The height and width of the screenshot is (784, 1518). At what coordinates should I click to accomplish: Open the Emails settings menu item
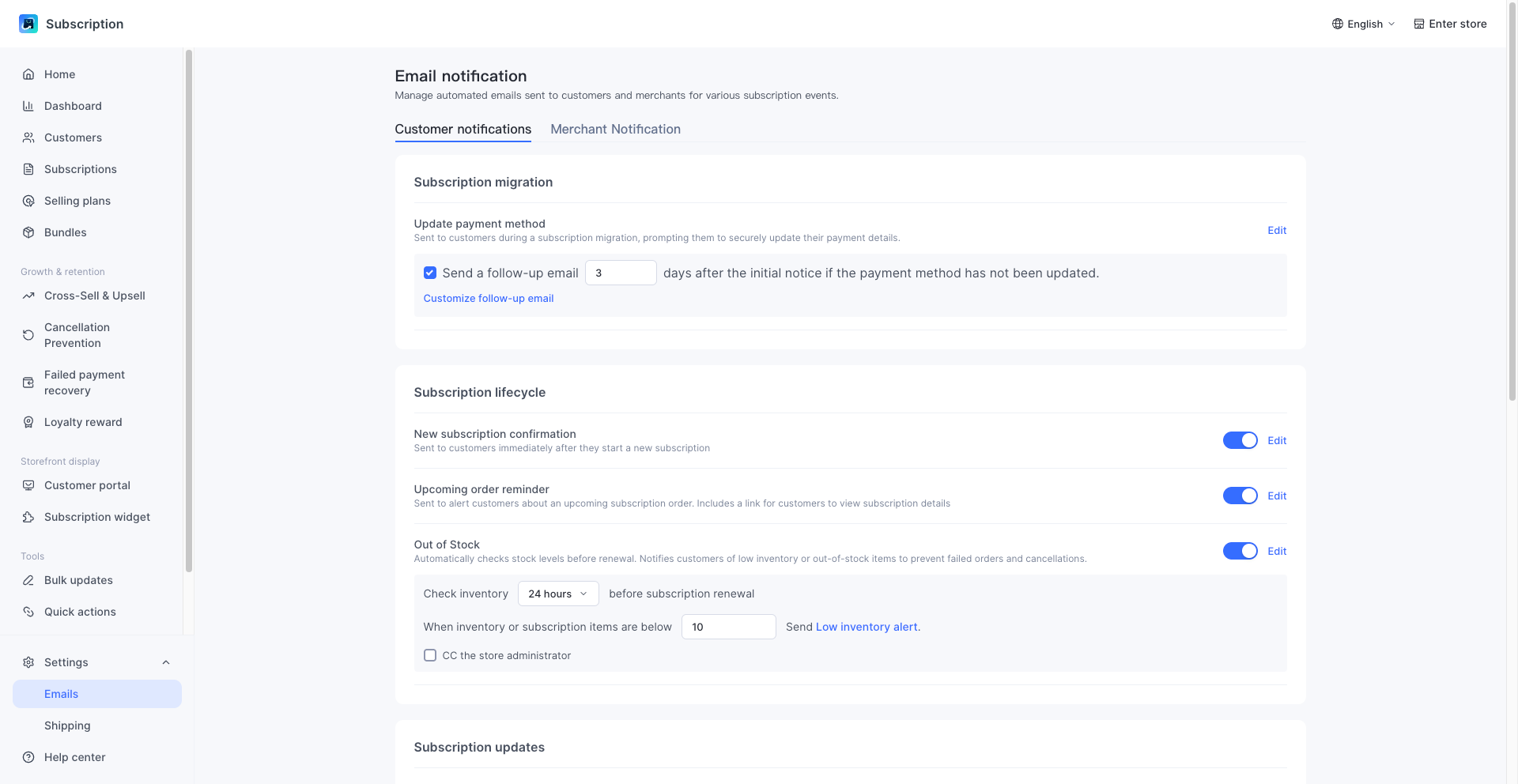point(97,694)
